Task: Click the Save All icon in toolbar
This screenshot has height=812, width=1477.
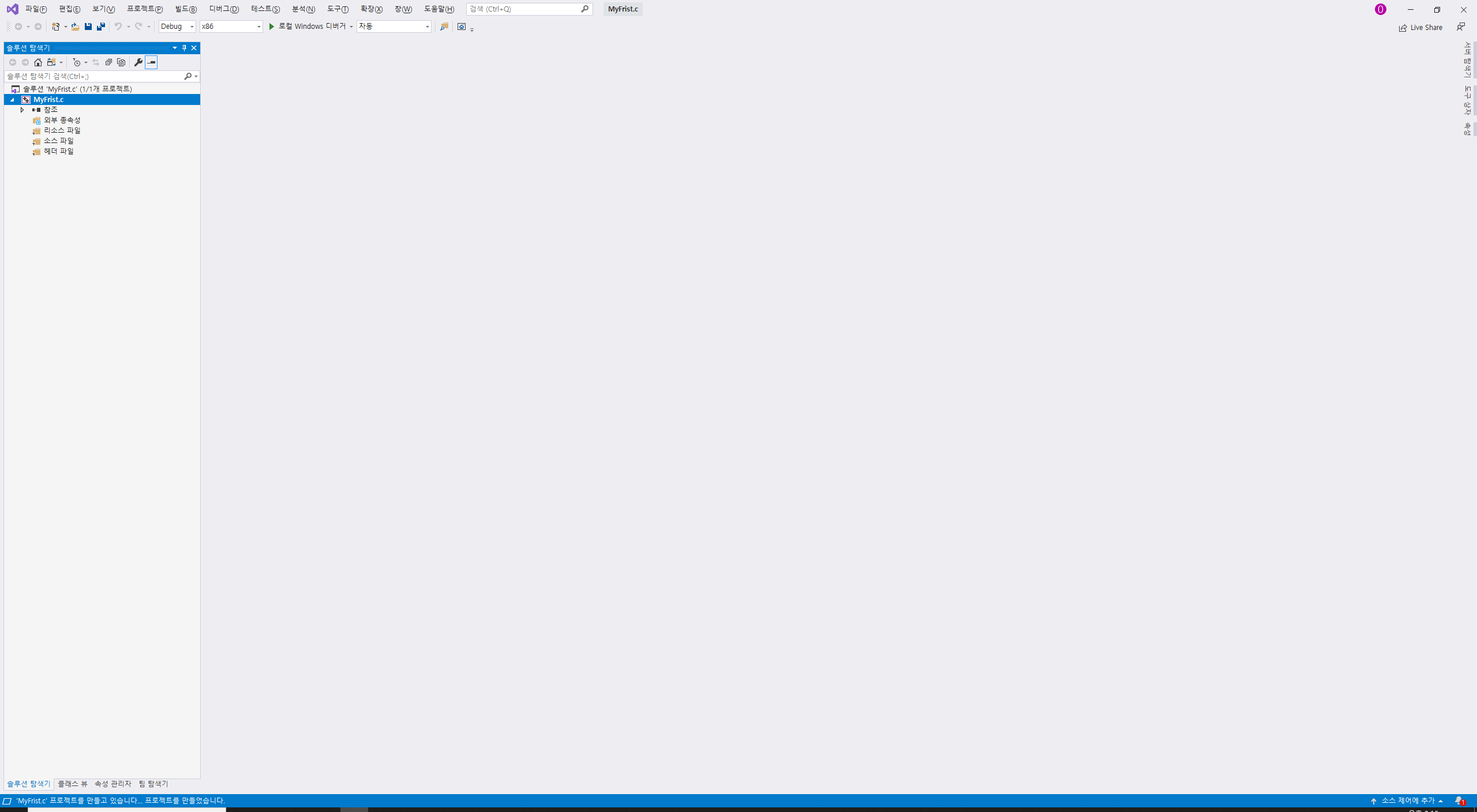Action: point(101,27)
